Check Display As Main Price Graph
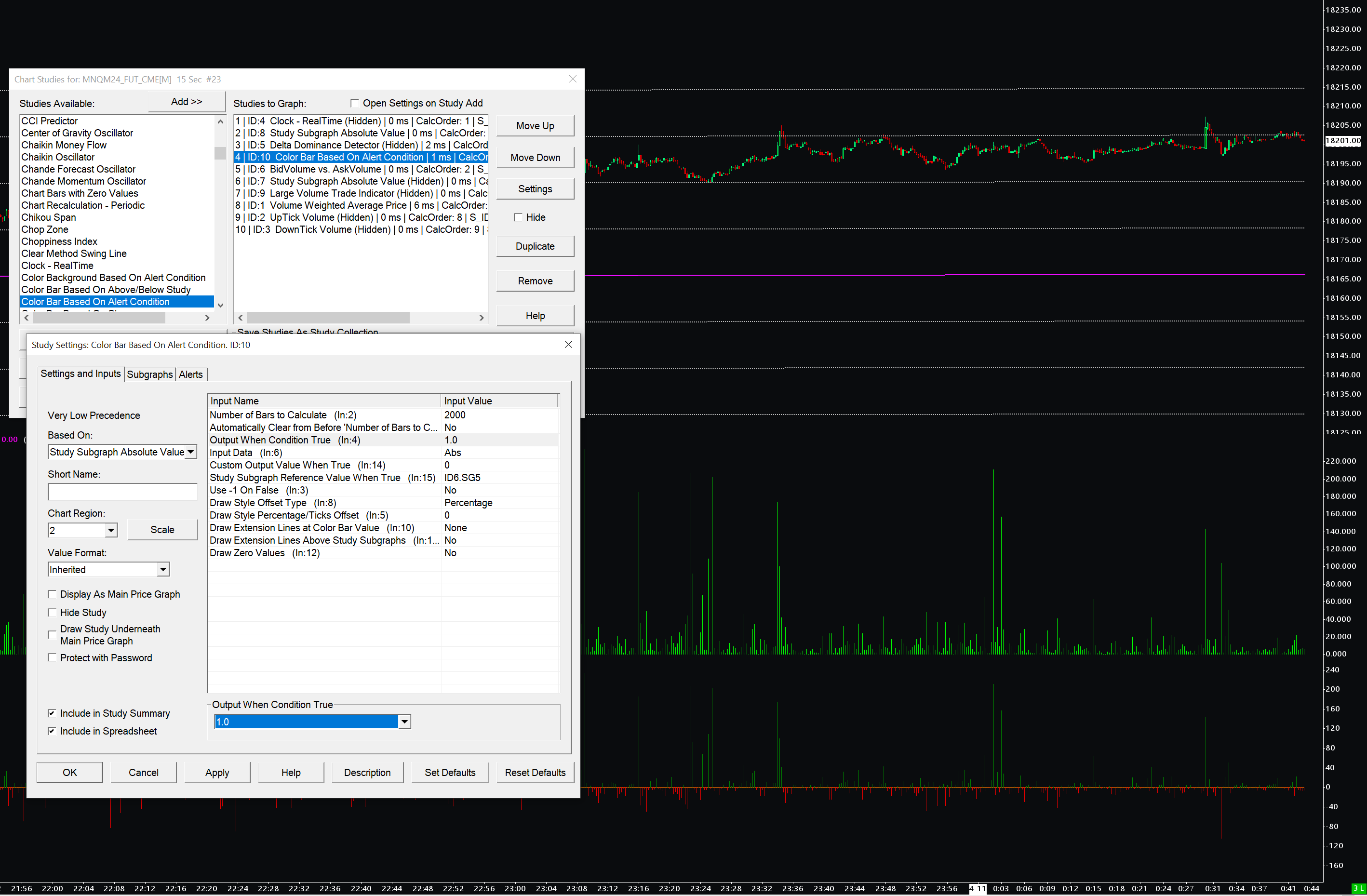The height and width of the screenshot is (896, 1367). [52, 594]
